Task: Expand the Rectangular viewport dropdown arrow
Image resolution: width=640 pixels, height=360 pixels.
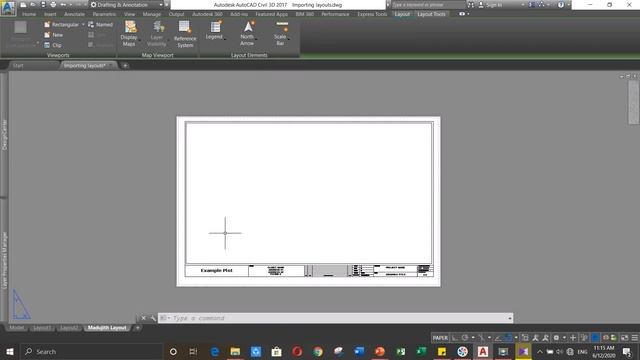Action: (x=83, y=25)
